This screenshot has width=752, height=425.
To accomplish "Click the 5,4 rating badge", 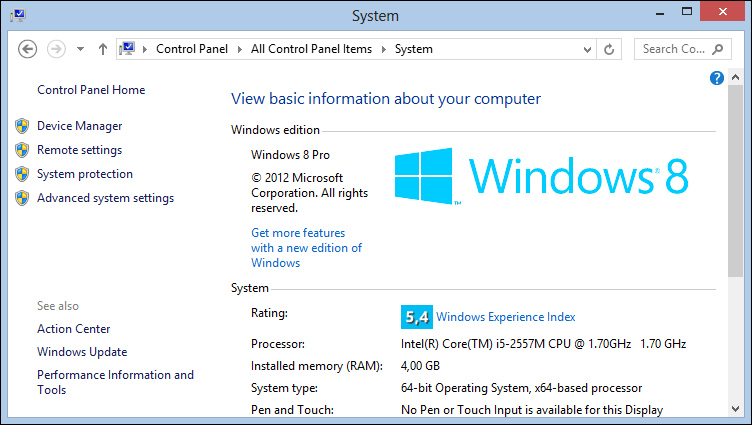I will point(417,317).
